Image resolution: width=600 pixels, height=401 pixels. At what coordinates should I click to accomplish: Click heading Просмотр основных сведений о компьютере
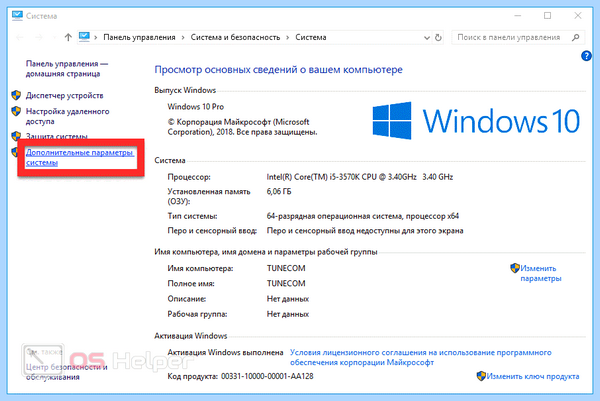[x=278, y=70]
